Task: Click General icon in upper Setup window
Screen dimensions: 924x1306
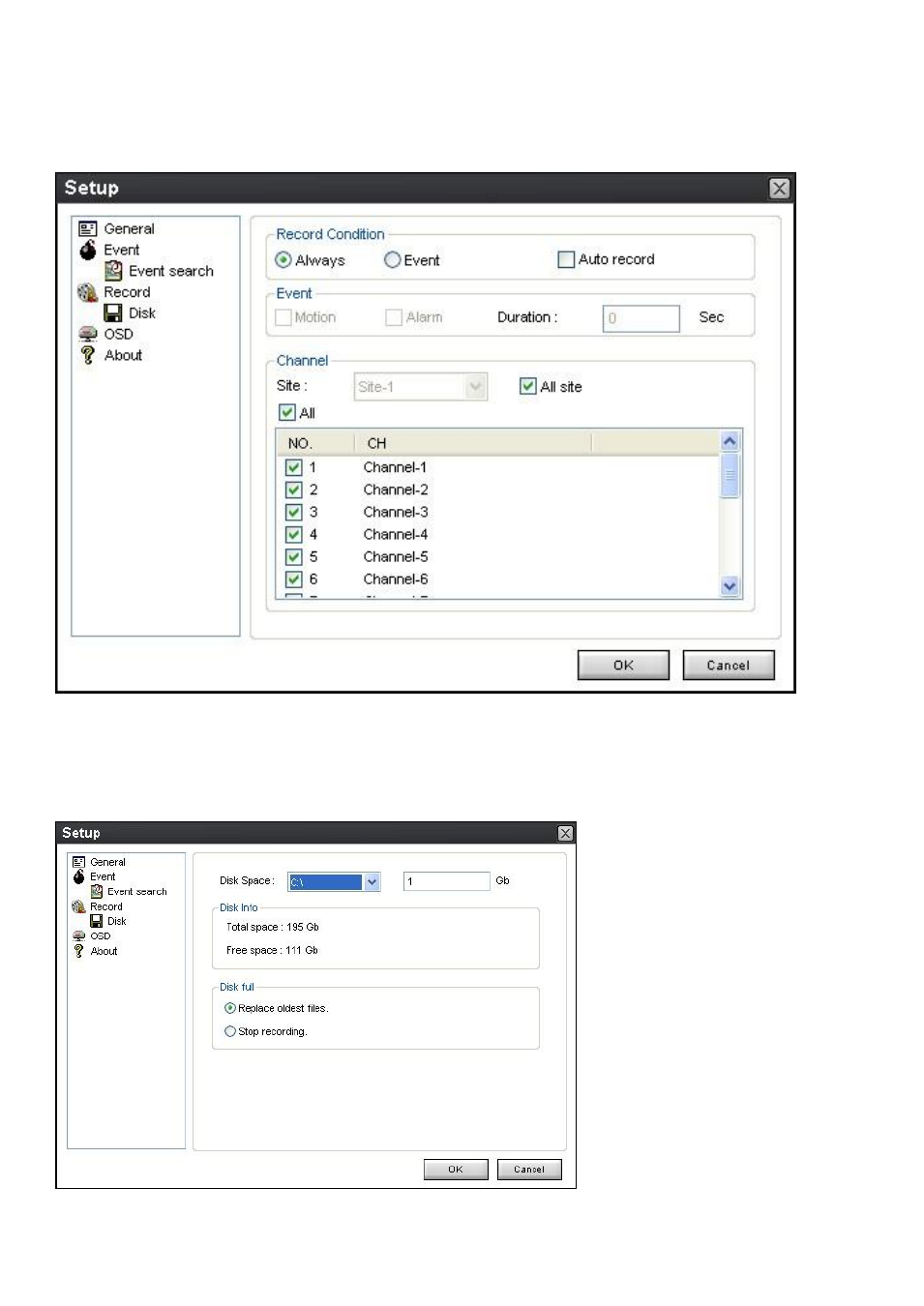Action: [x=88, y=229]
